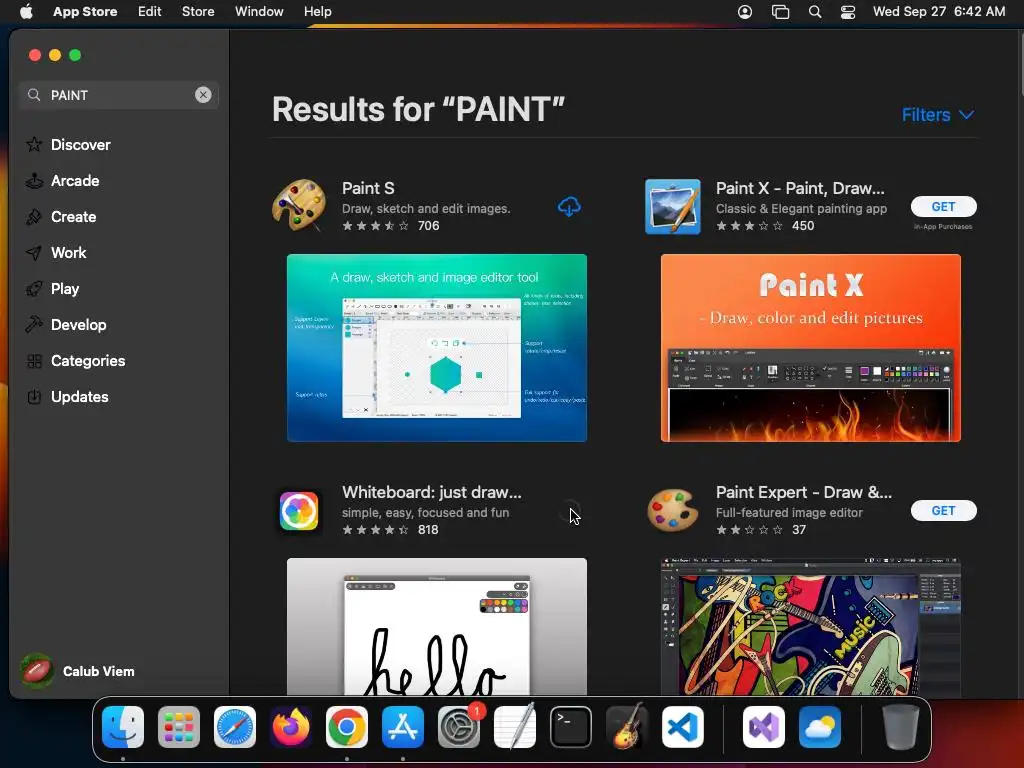The width and height of the screenshot is (1024, 768).
Task: View the Whiteboard hello screenshot
Action: pyautogui.click(x=437, y=626)
